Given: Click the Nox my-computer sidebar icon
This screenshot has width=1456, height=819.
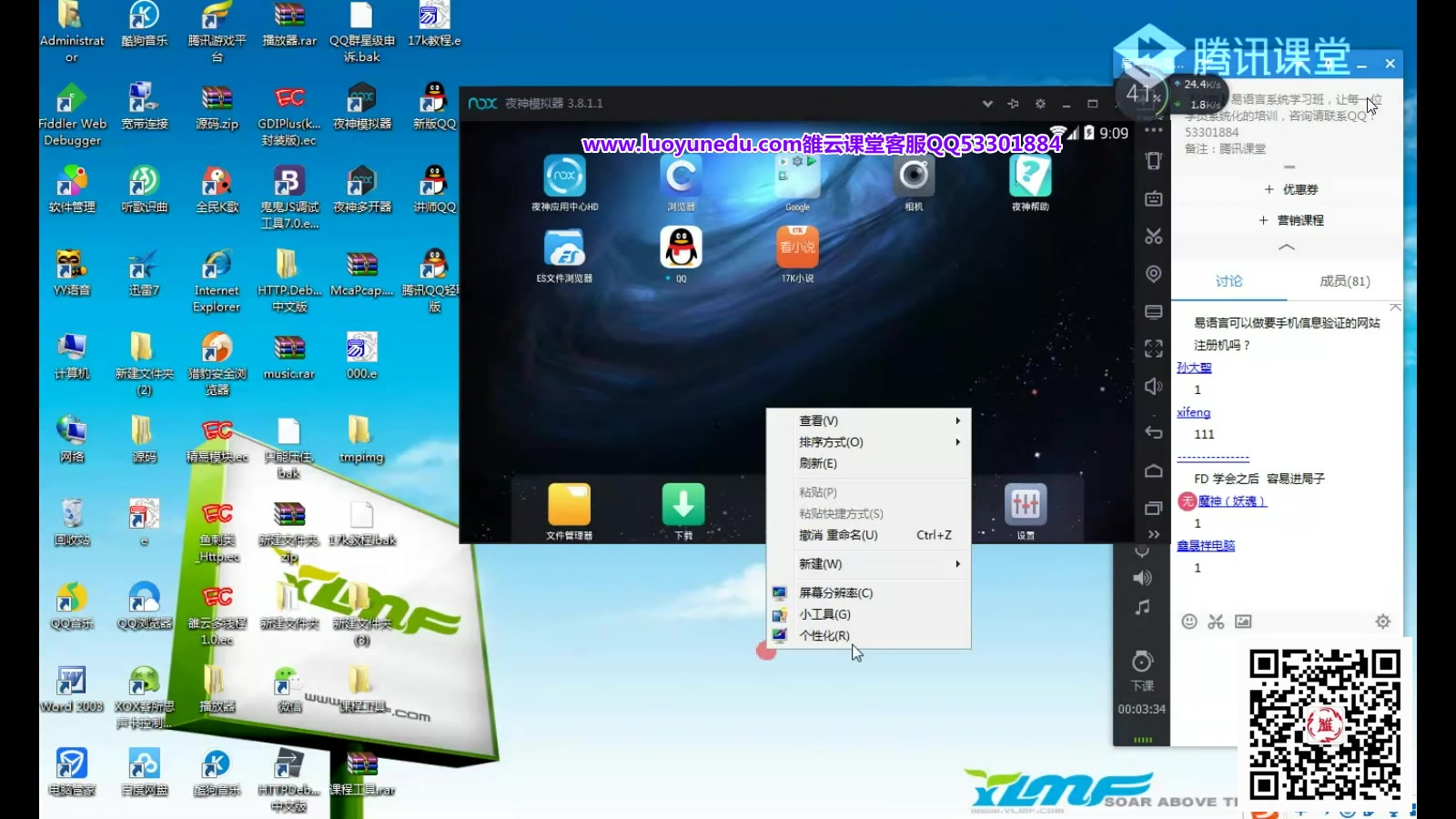Looking at the screenshot, I should click(x=1154, y=311).
